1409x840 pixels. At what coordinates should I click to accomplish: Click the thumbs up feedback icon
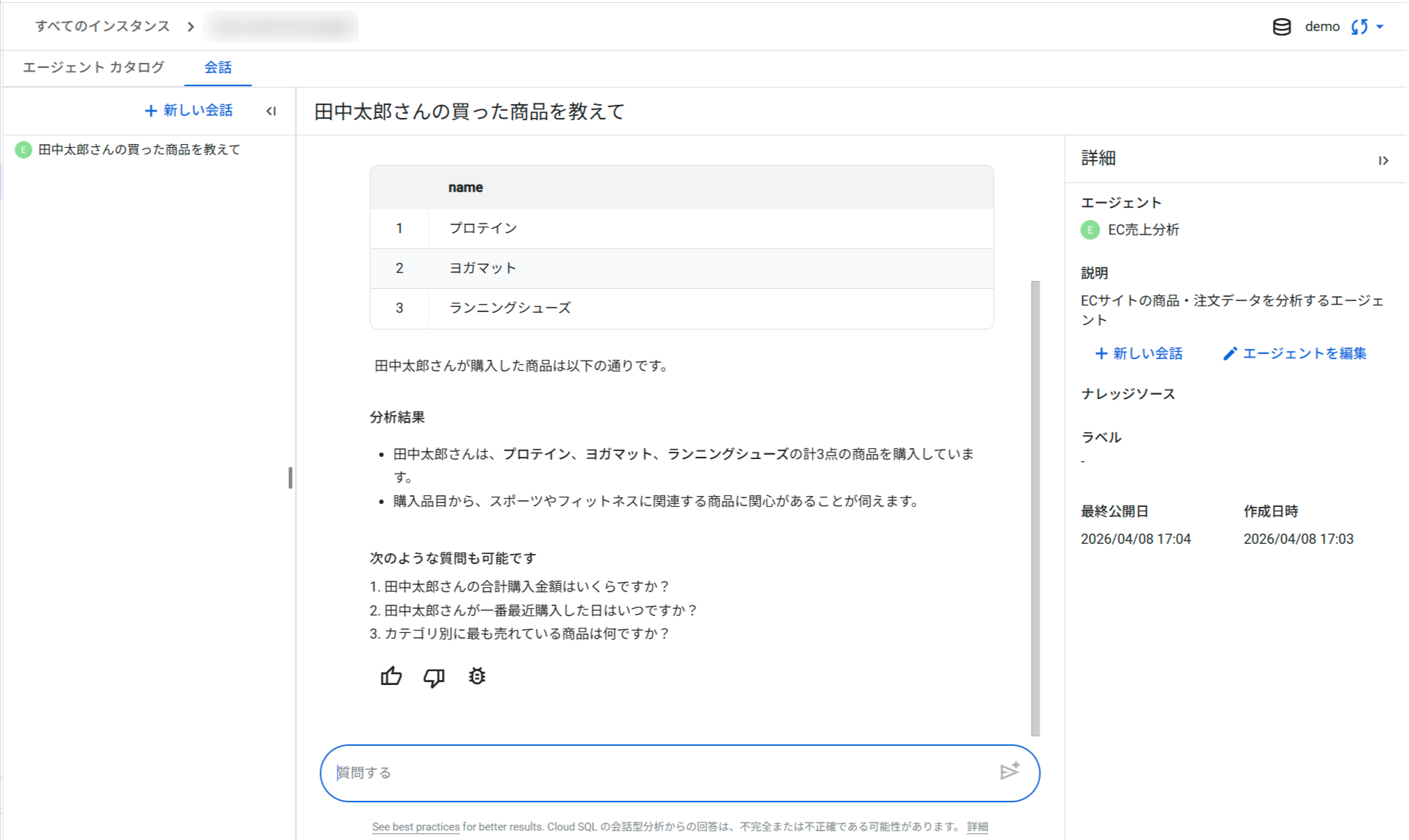click(391, 676)
